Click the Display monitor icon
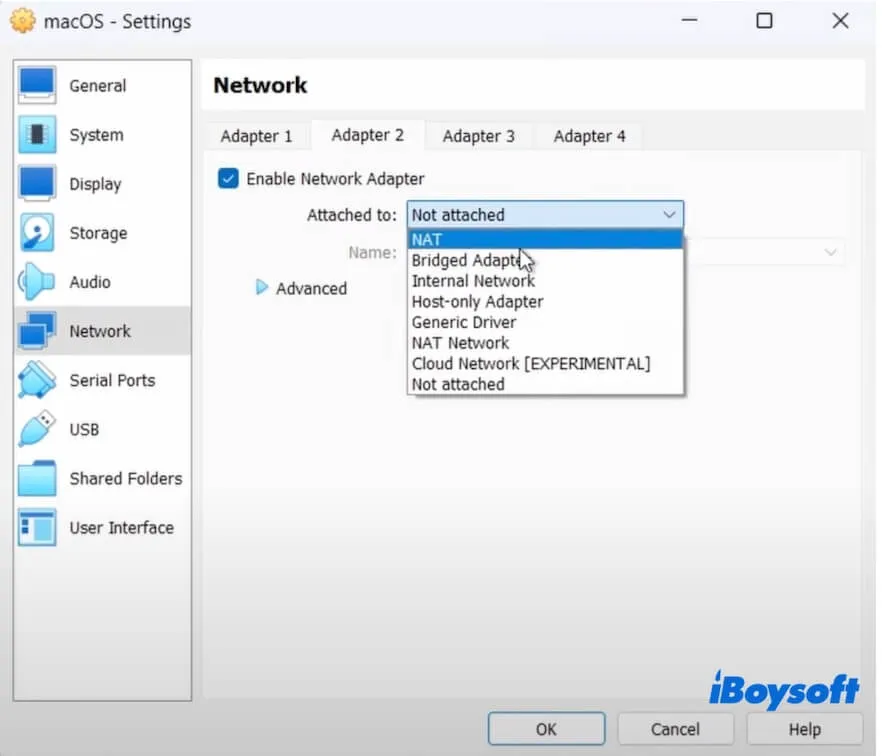882x756 pixels. [x=37, y=184]
